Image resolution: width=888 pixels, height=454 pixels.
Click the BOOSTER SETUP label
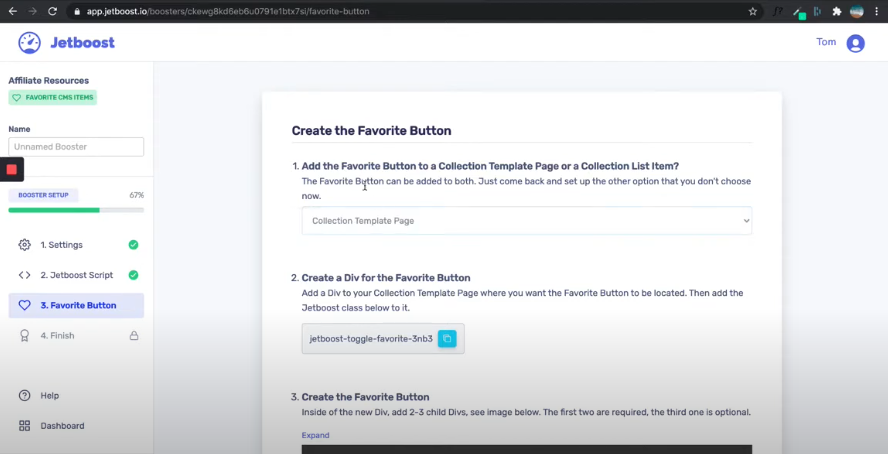tap(44, 195)
